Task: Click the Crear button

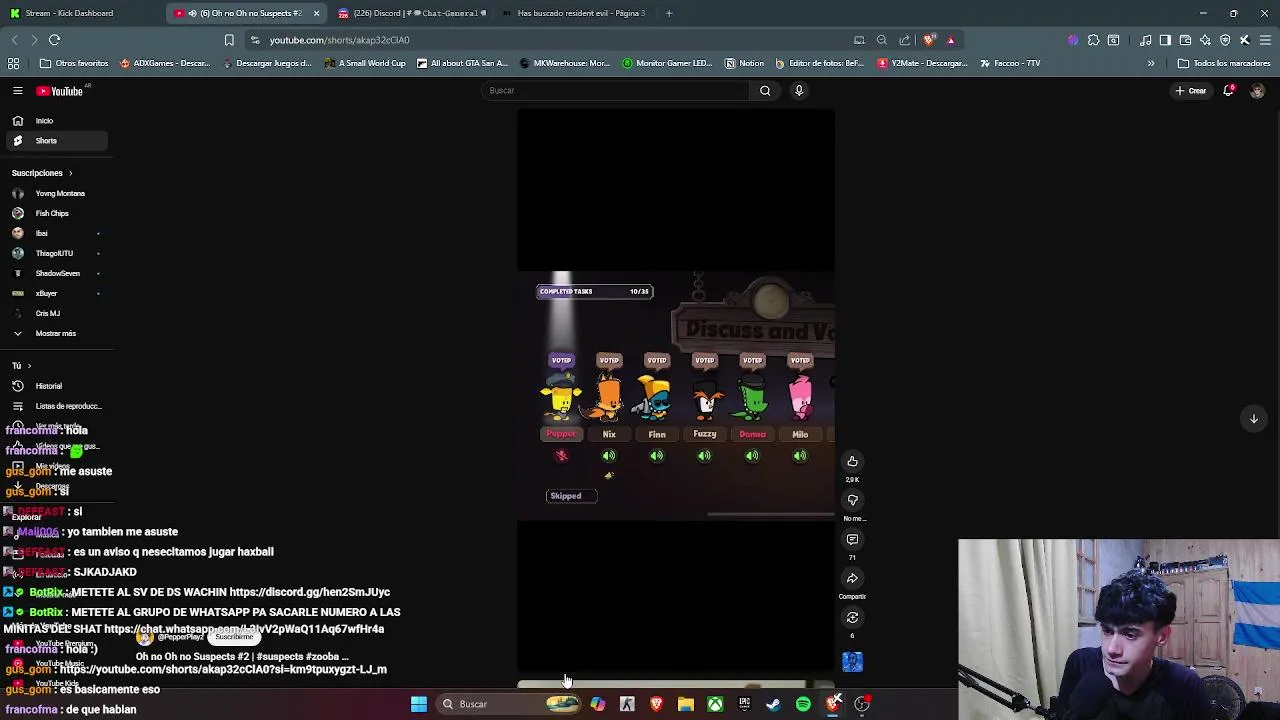Action: (x=1191, y=91)
